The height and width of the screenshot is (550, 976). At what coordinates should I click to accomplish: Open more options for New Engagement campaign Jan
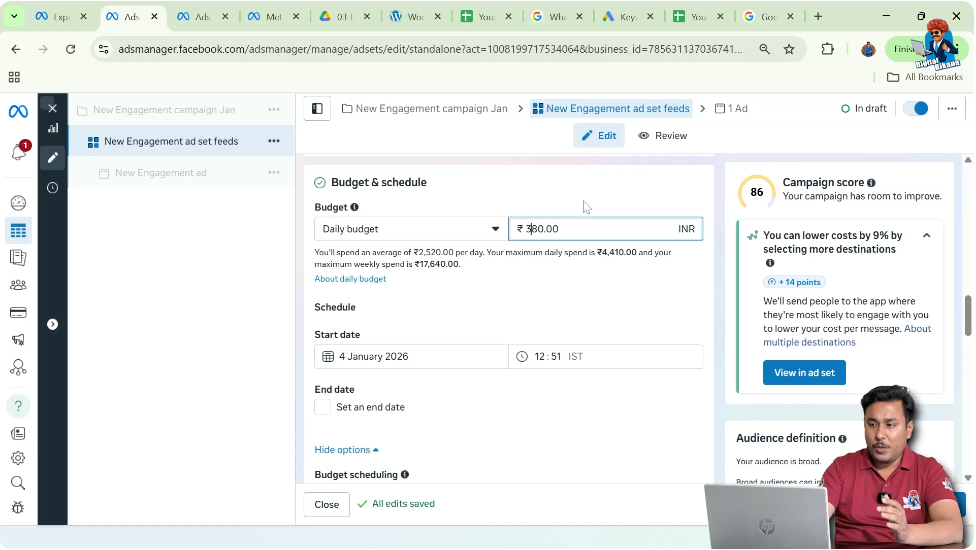coord(274,110)
